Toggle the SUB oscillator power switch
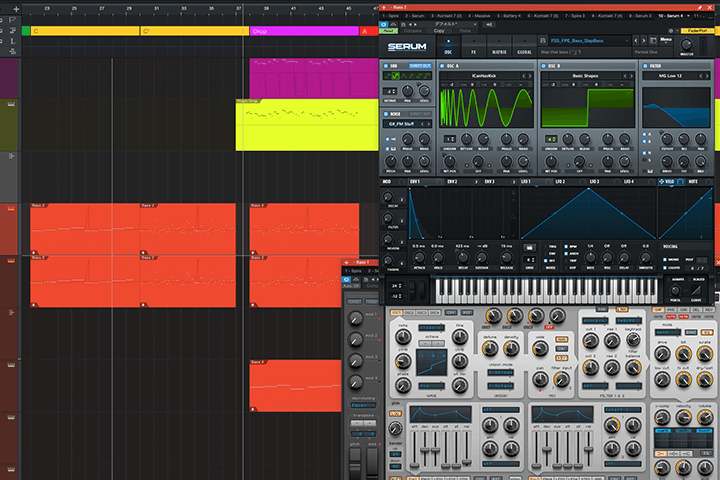720x480 pixels. point(386,66)
